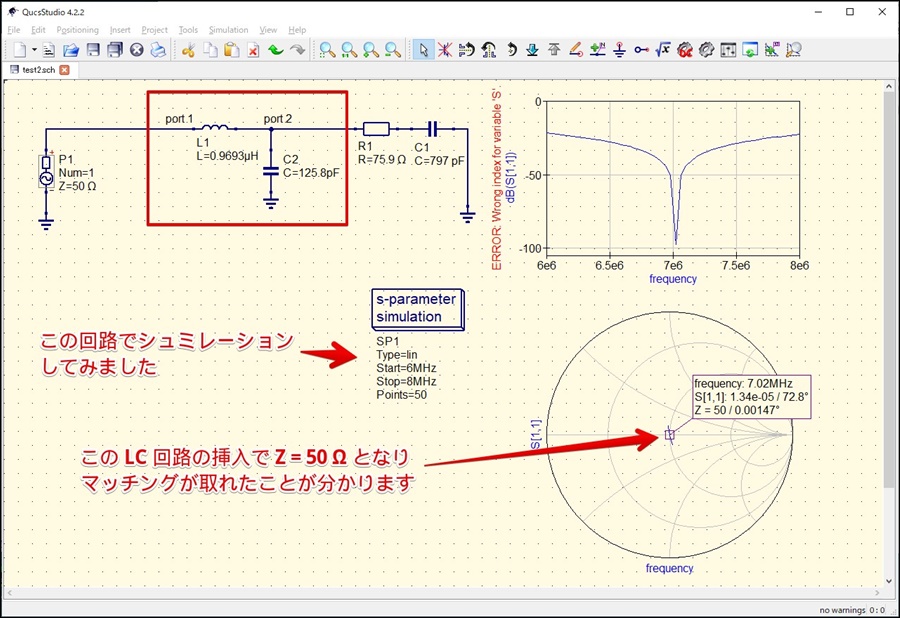Zoom to fit the whole schematic
This screenshot has width=900, height=618.
click(x=328, y=50)
